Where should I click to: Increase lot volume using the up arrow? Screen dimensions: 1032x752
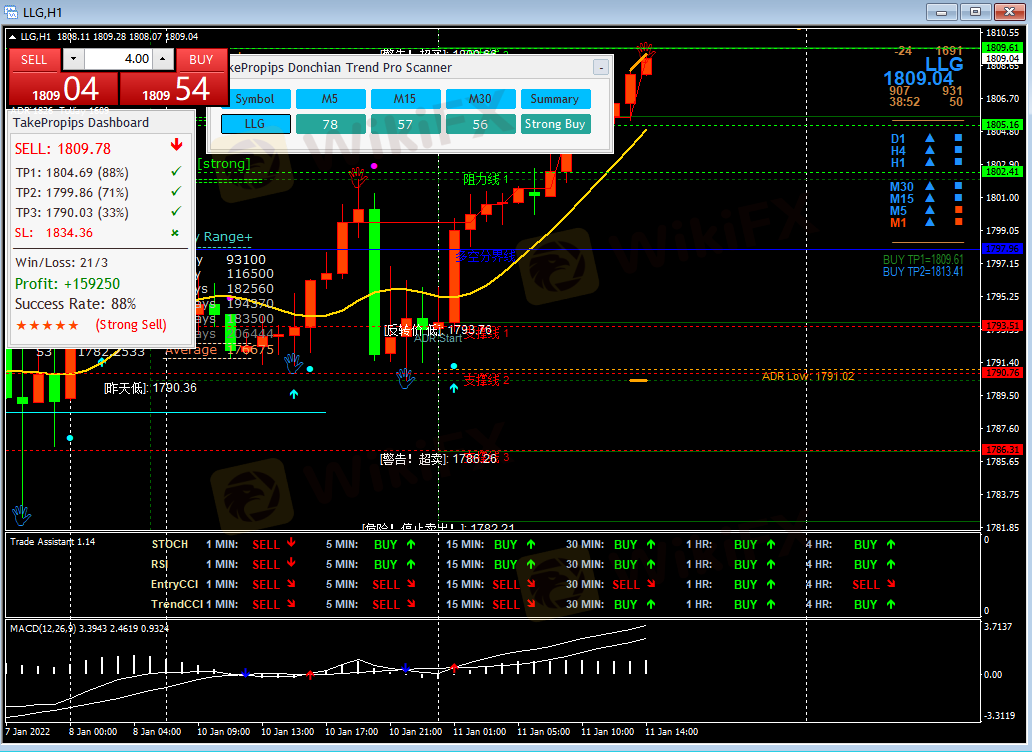coord(163,59)
